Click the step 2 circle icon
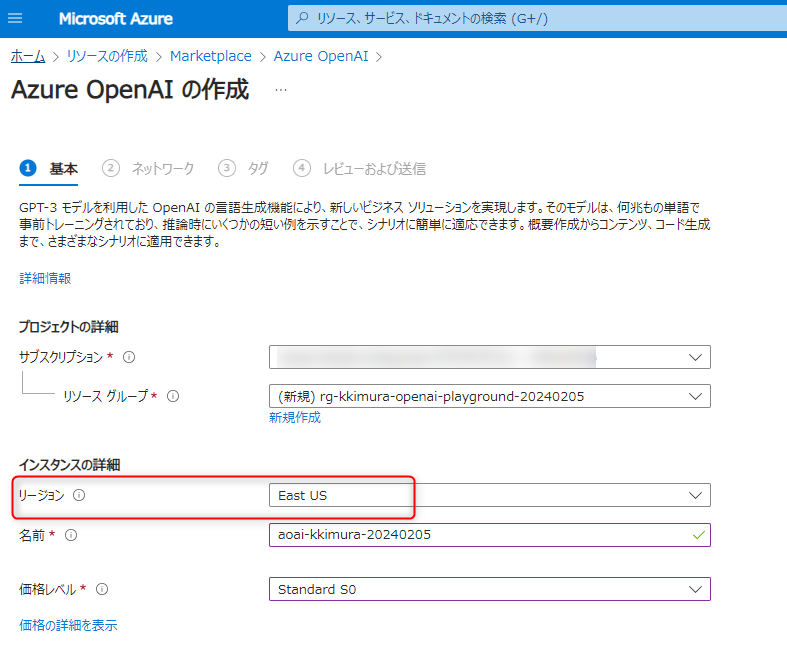 111,168
